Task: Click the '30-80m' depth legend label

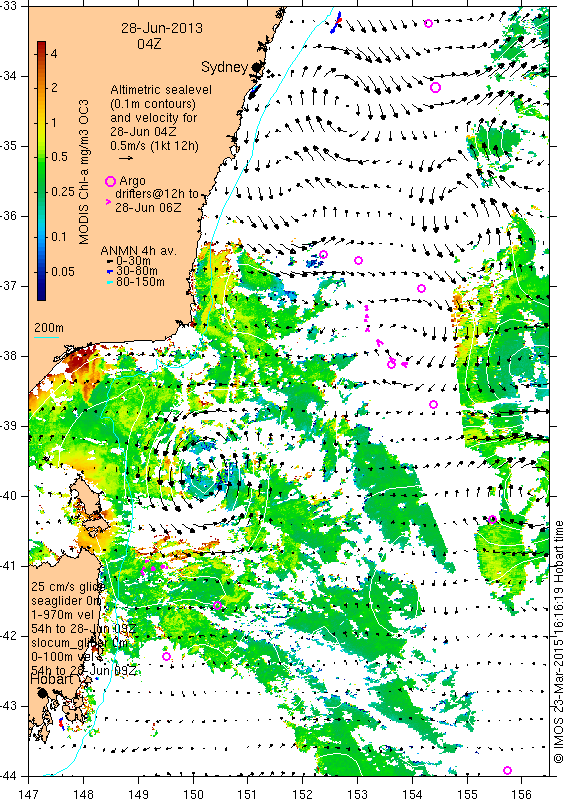Action: click(x=137, y=271)
